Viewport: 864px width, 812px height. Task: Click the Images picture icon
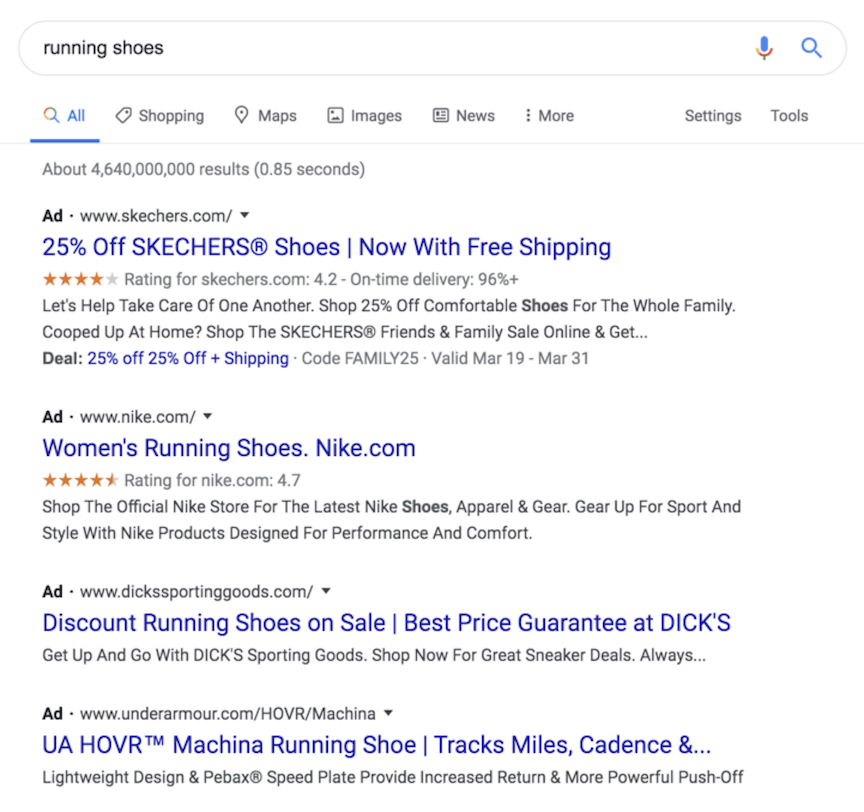(x=336, y=115)
